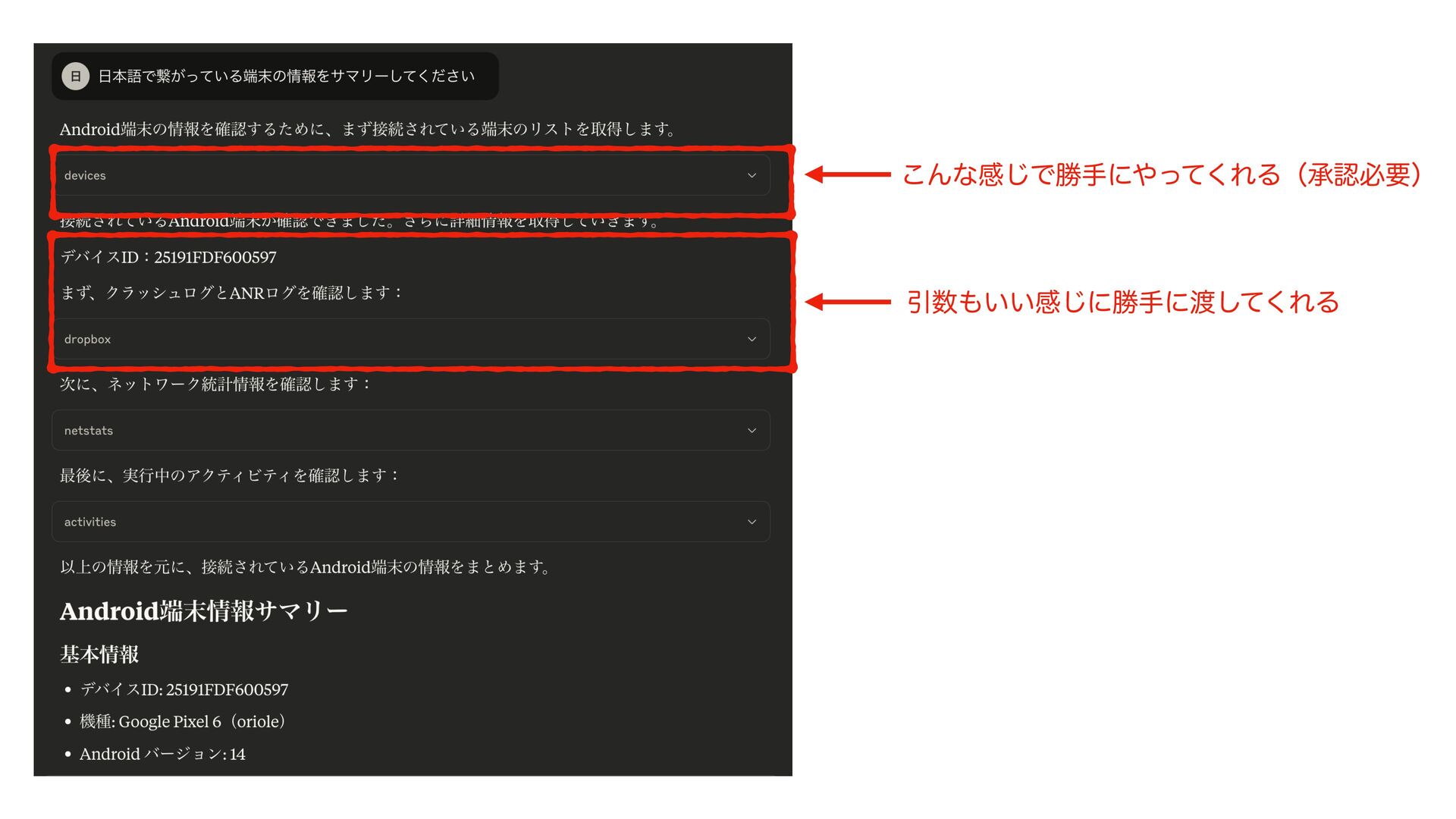
Task: Click the red annotation about 引数
Action: point(1122,302)
